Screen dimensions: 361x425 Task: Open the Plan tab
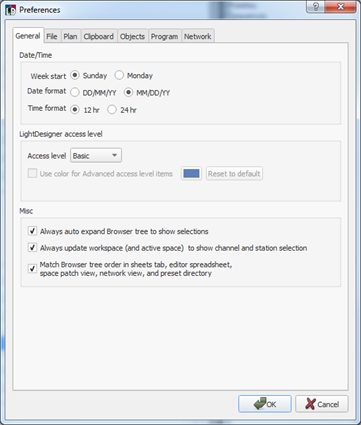(x=70, y=36)
